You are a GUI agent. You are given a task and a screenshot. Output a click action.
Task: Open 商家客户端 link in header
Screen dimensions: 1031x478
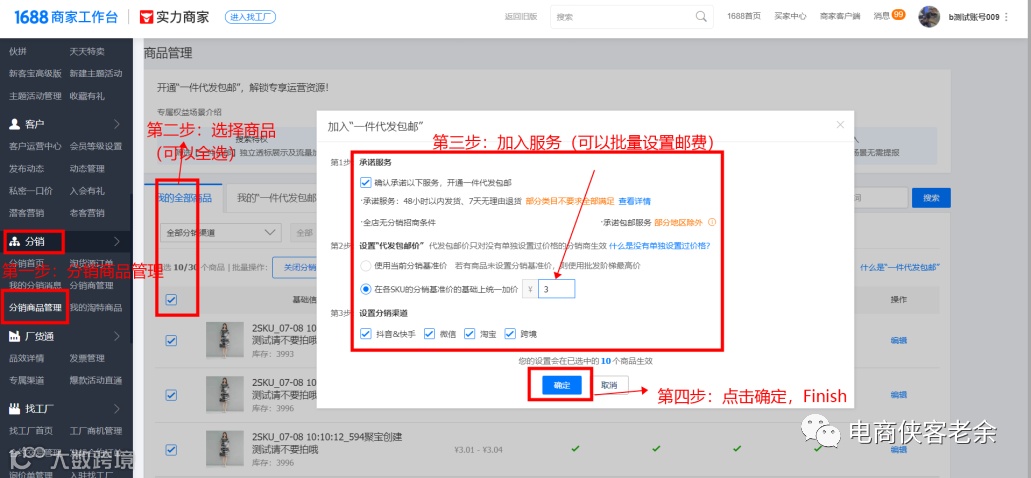(840, 17)
